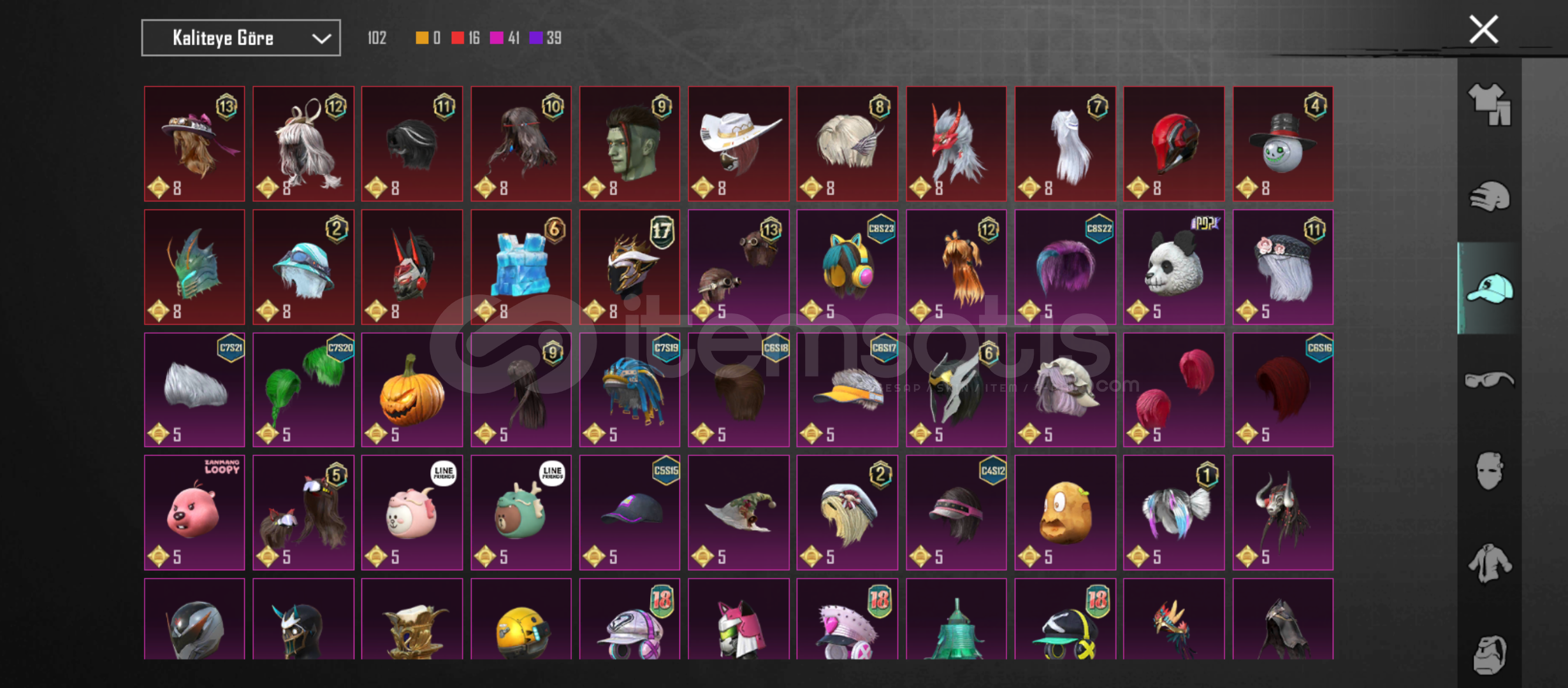The height and width of the screenshot is (688, 1568).
Task: Choose the white cowboy hat item
Action: tap(738, 144)
